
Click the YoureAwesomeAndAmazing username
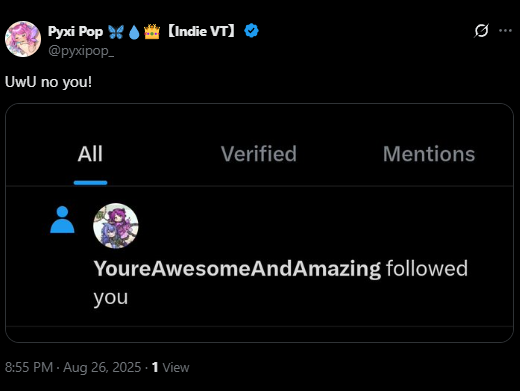click(x=237, y=268)
